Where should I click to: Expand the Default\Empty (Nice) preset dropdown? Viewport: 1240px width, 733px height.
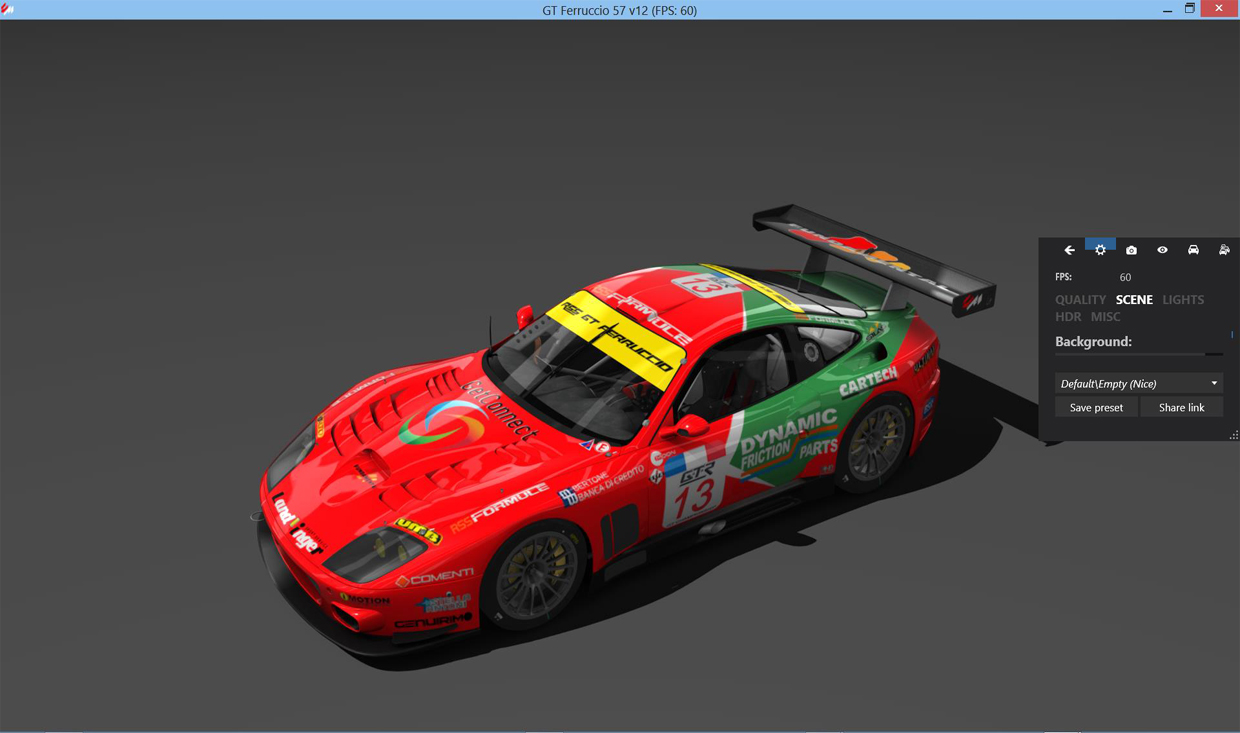point(1139,384)
